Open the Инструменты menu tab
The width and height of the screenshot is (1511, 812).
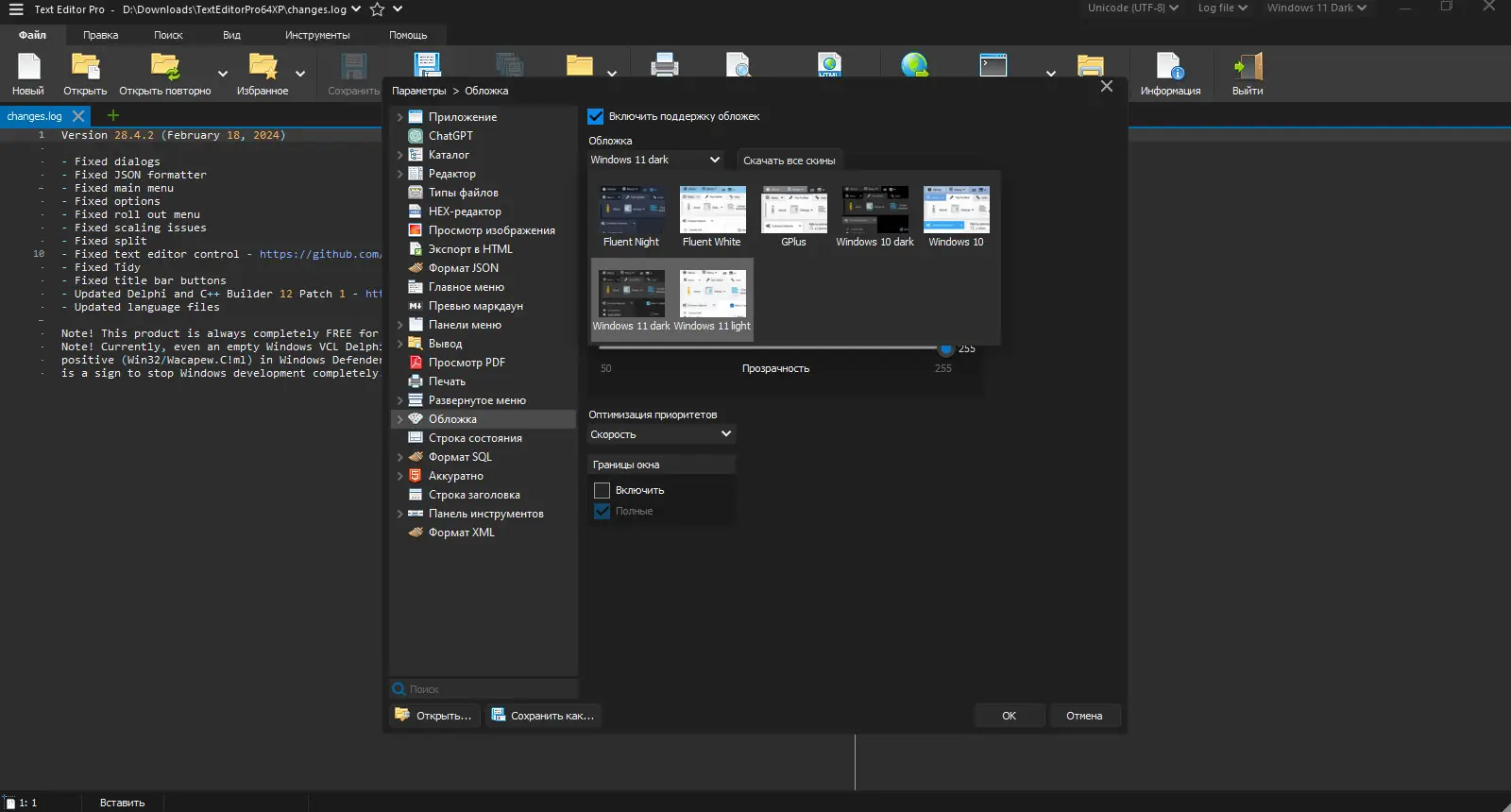tap(317, 35)
